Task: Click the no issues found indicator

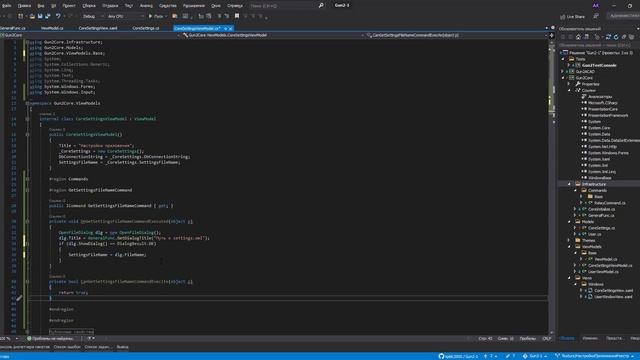Action: [x=50, y=339]
